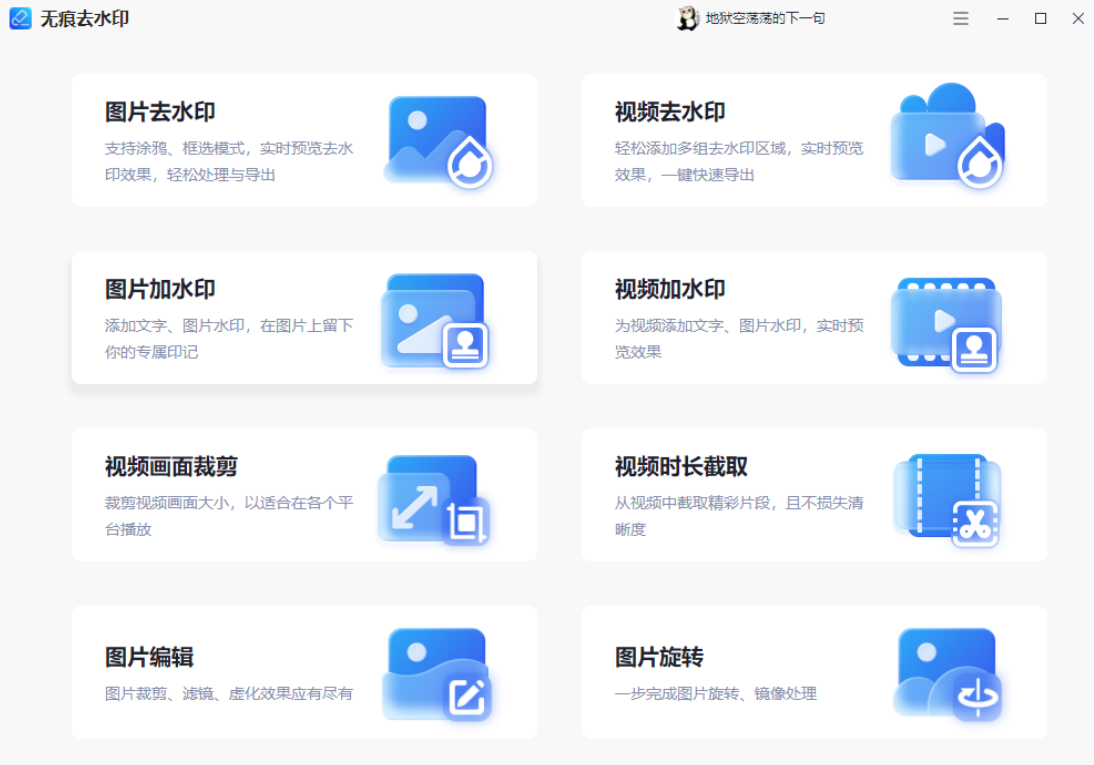The image size is (1094, 765).
Task: Click the 图片加水印 stamp image icon
Action: pyautogui.click(x=435, y=320)
